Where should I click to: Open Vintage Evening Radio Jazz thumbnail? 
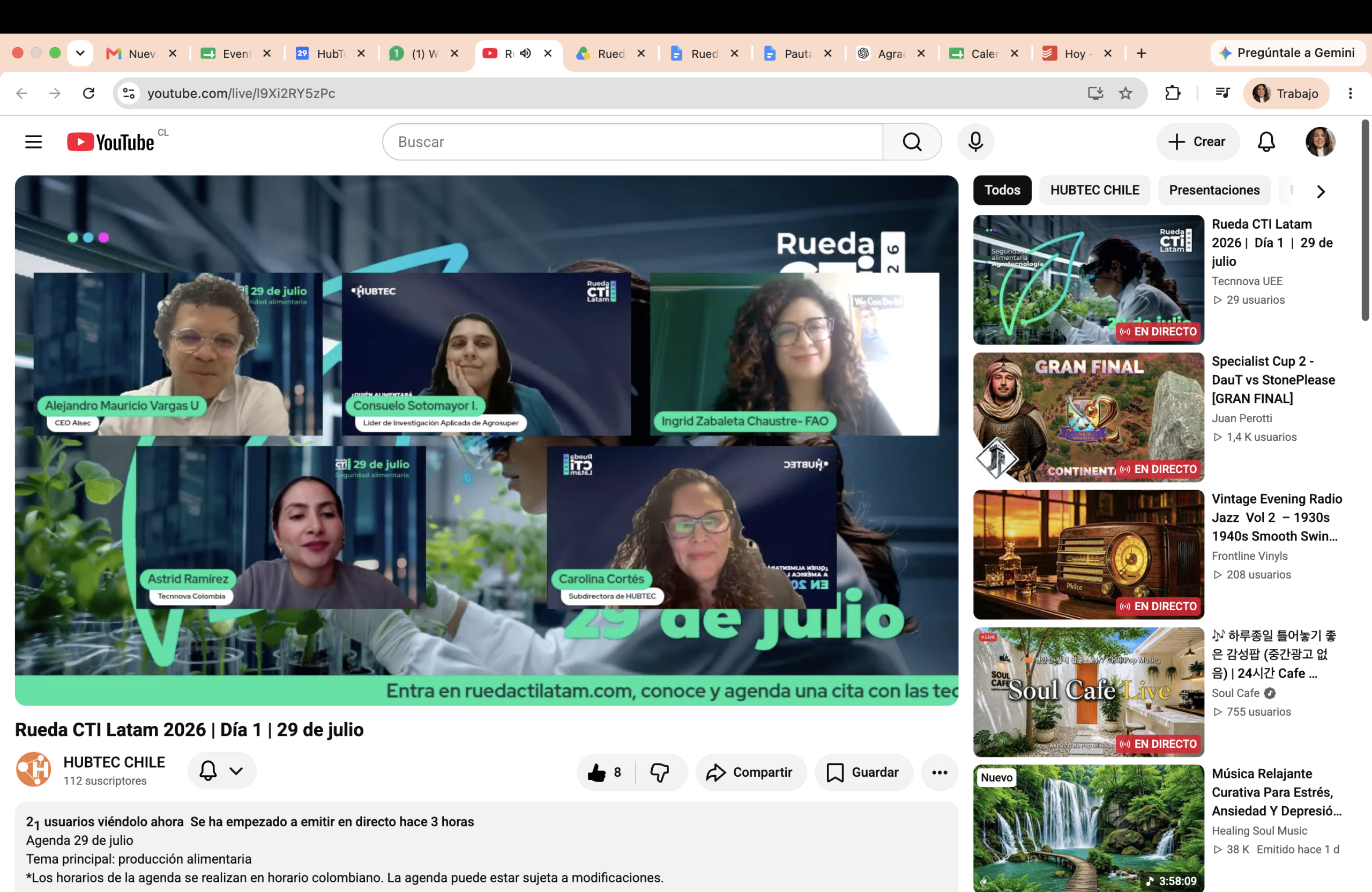[1088, 554]
